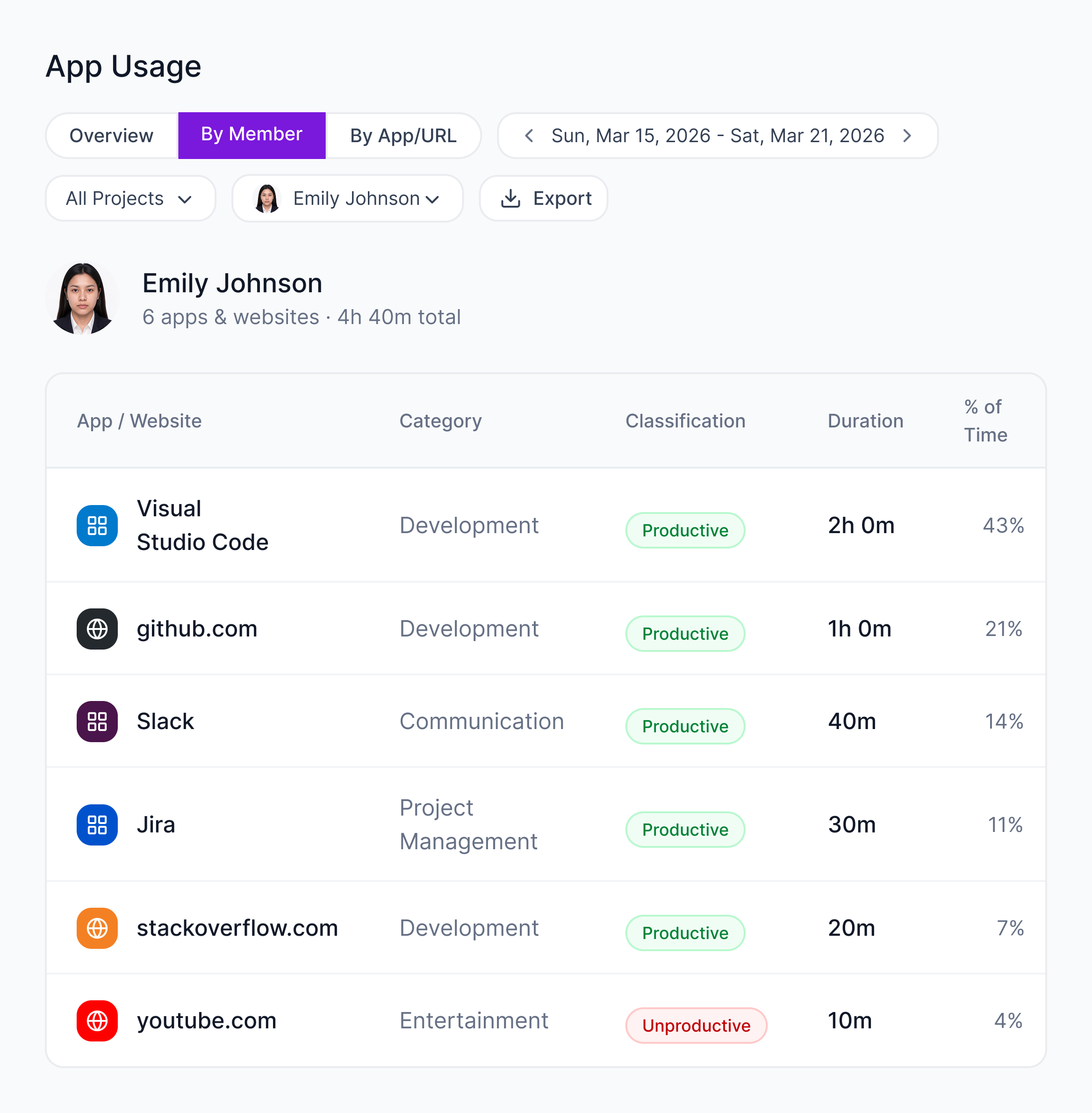Click the Slack app icon

pyautogui.click(x=97, y=721)
